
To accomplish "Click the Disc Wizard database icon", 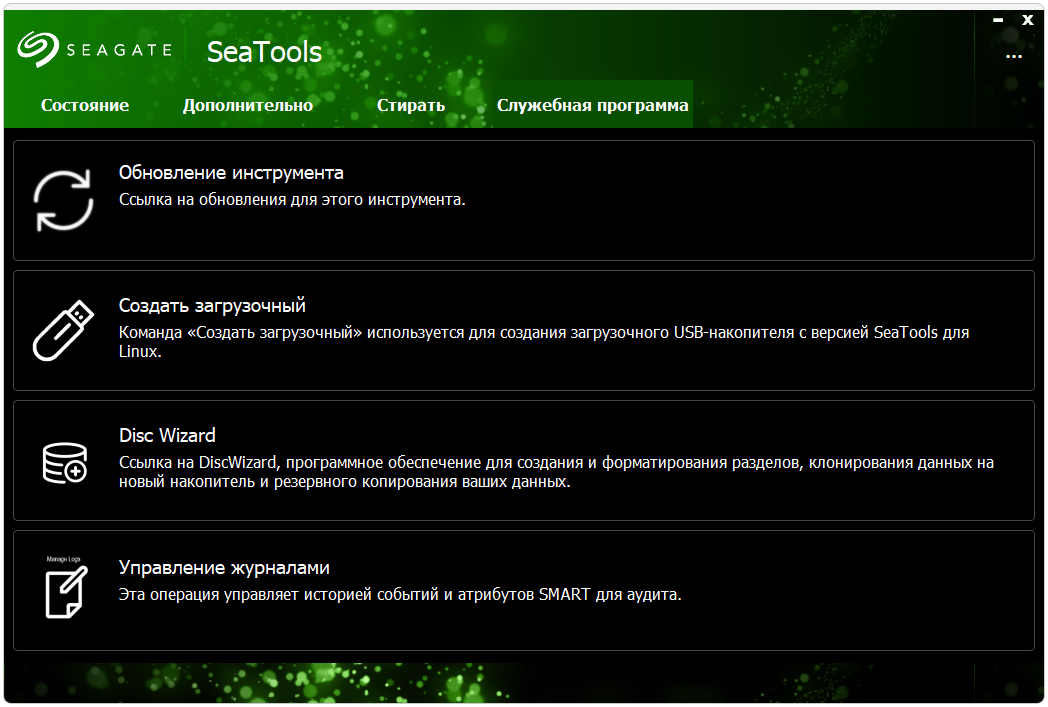I will [64, 461].
